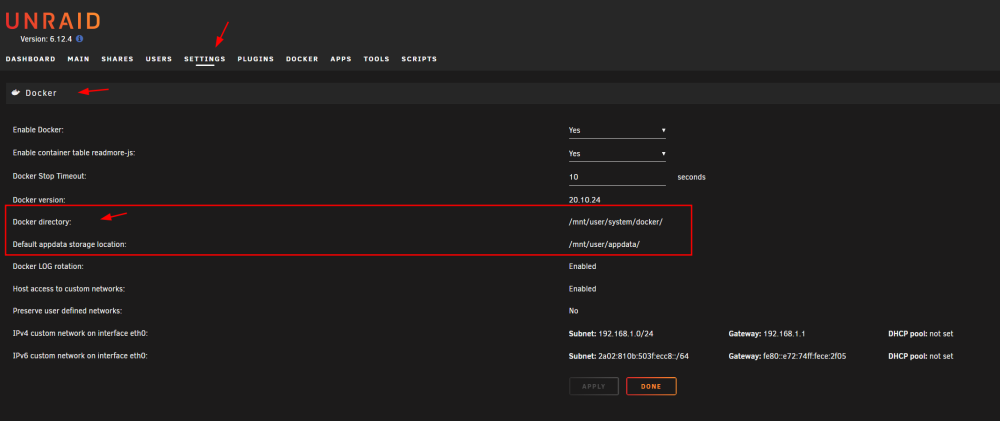Screen dimensions: 1000x421
Task: Go to the Main tab
Action: (x=78, y=59)
